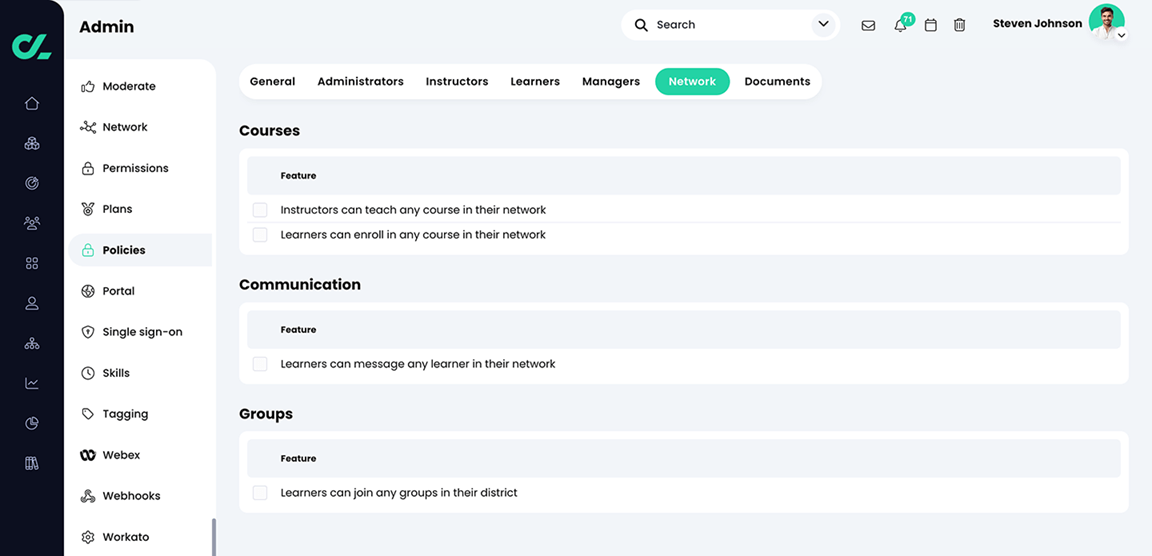Click the Plans medal icon

tap(88, 209)
